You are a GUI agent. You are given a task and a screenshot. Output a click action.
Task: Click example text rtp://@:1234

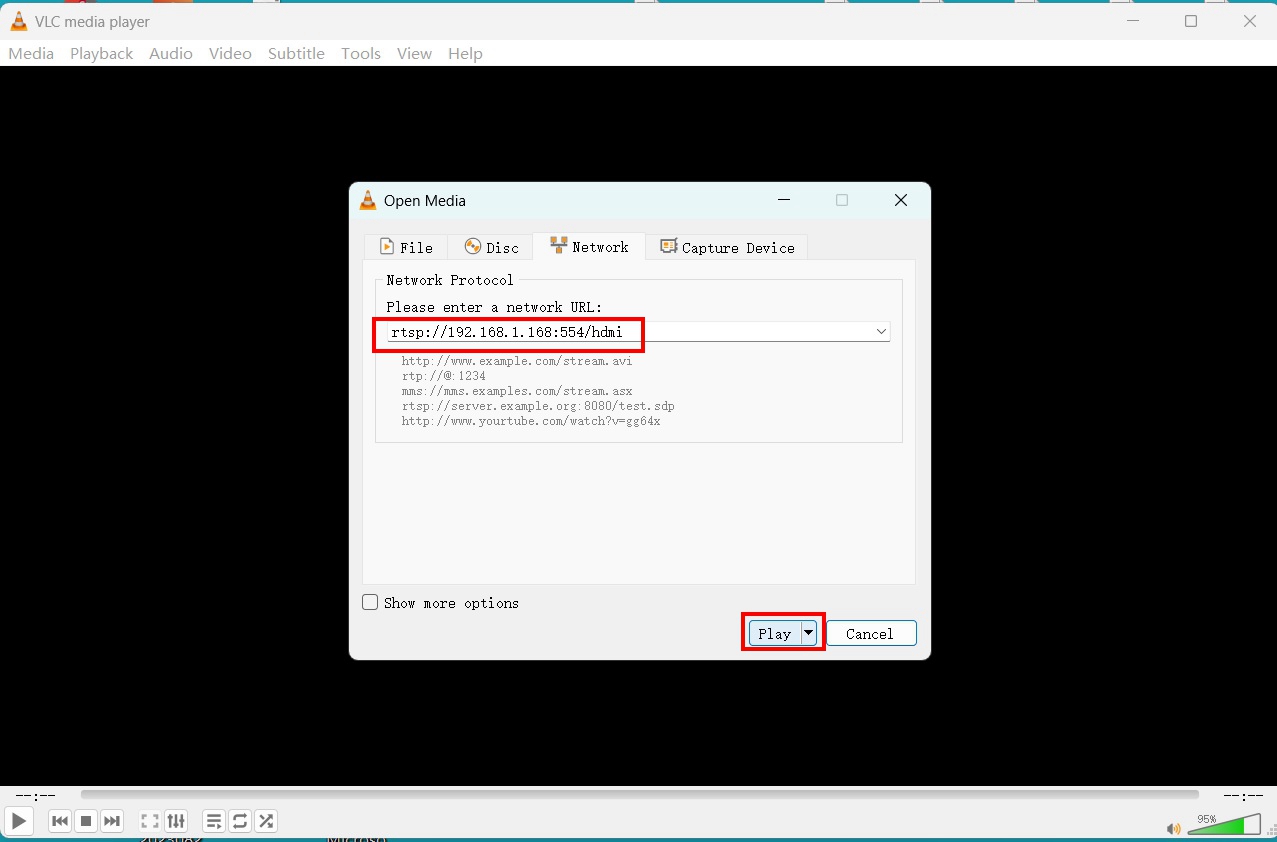pos(444,376)
